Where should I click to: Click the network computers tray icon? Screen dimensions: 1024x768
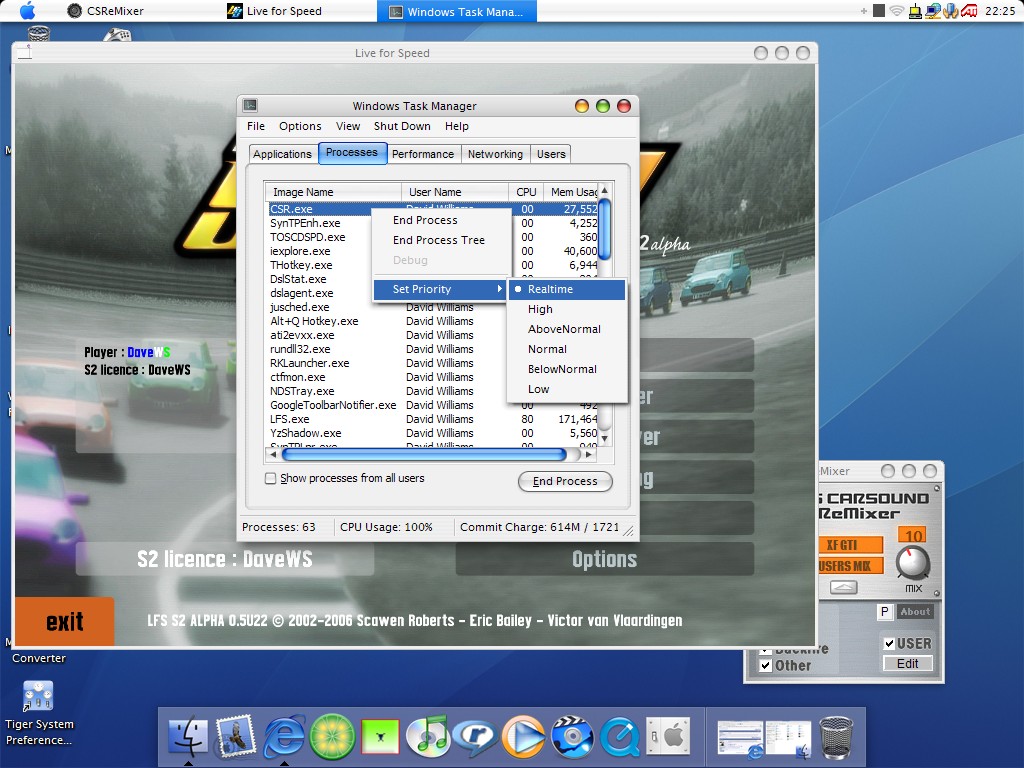[933, 11]
